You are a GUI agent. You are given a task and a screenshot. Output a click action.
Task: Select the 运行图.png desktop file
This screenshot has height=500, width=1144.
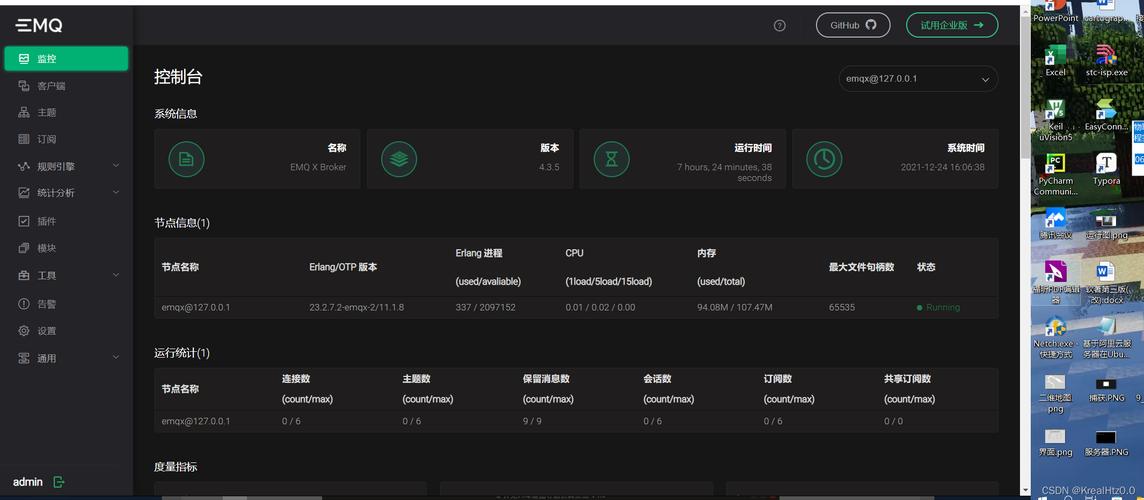pyautogui.click(x=1106, y=225)
